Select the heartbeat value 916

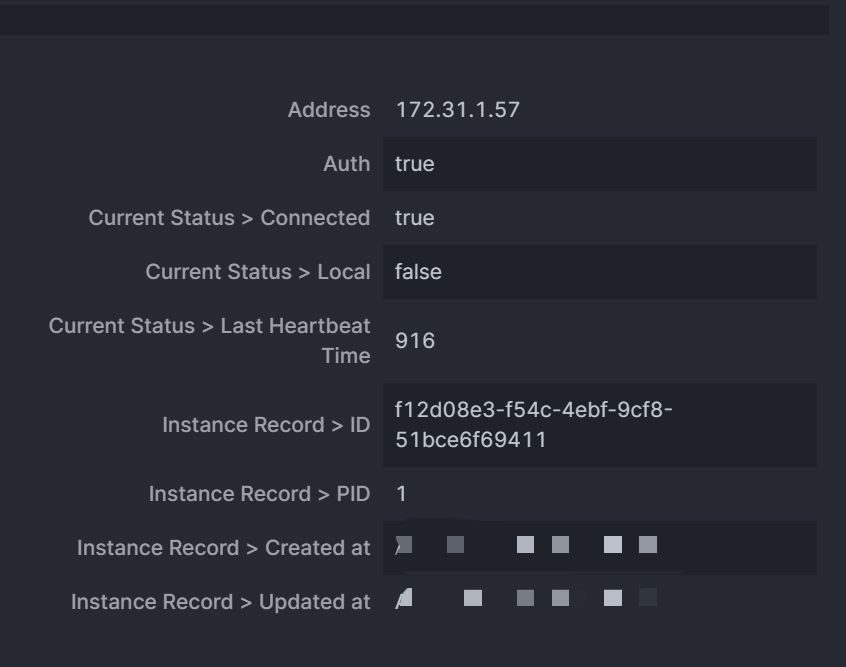tap(415, 341)
